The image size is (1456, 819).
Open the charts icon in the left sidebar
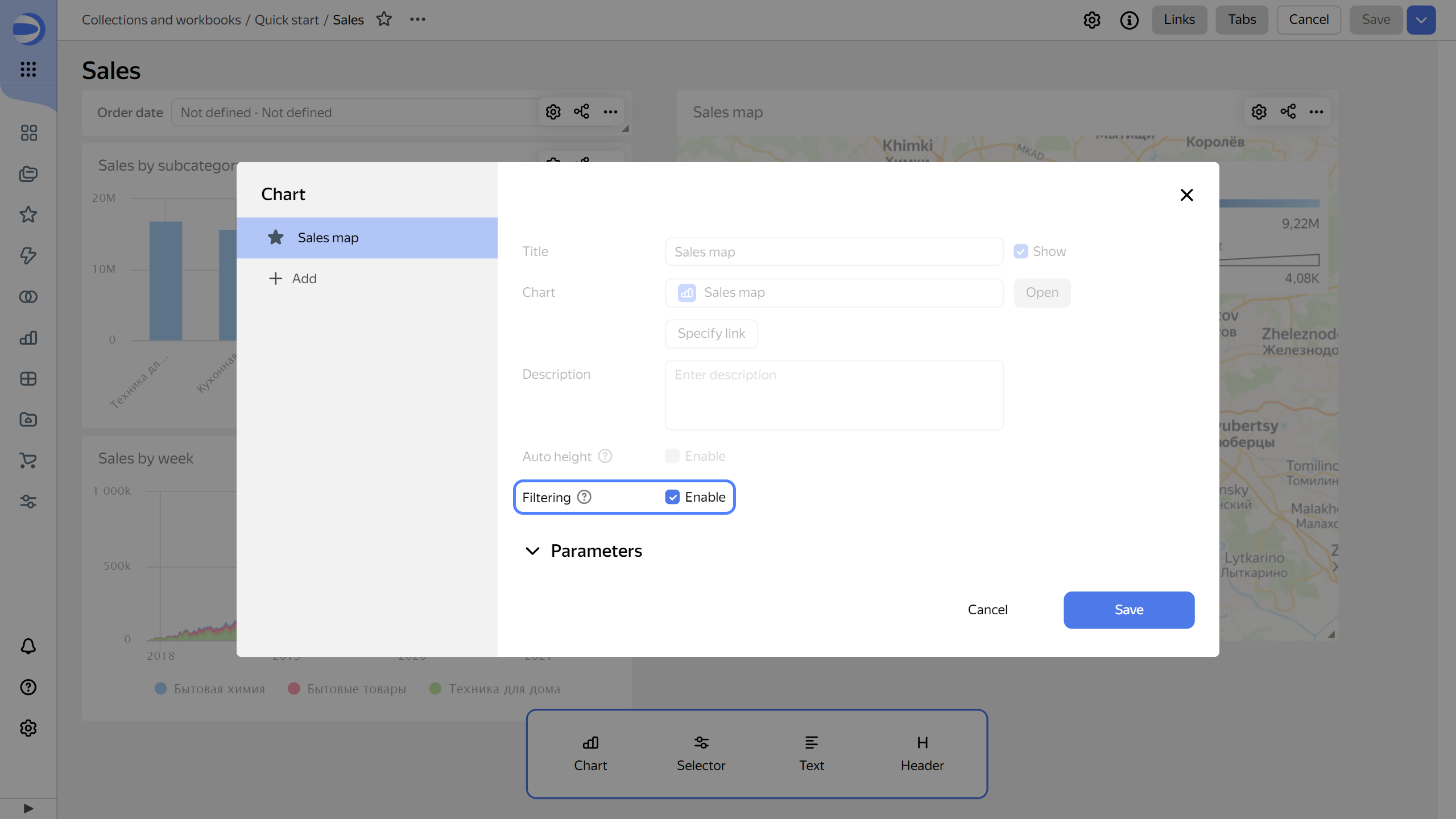pos(28,338)
